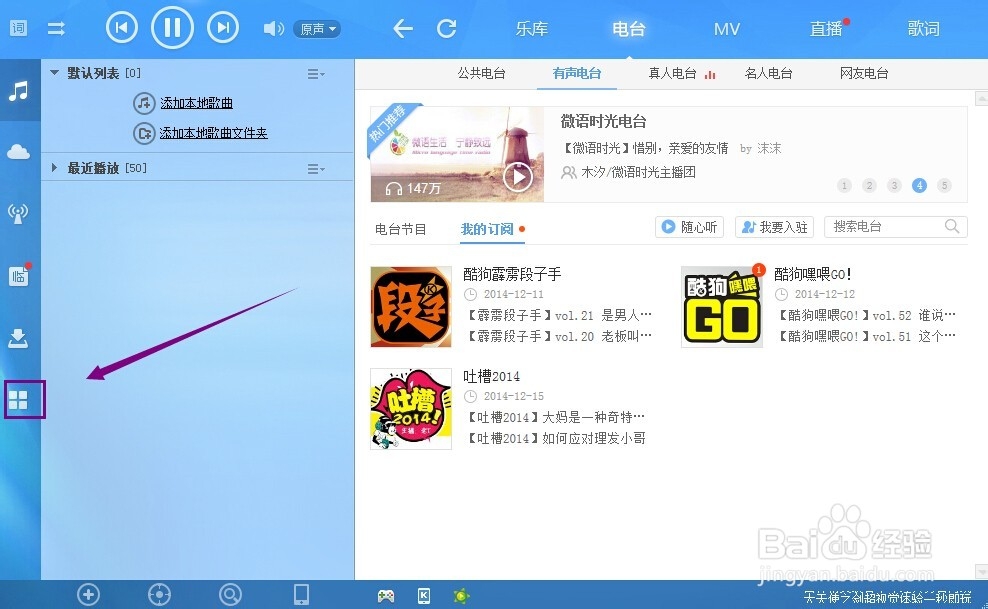Switch to the 乐库 tab
988x609 pixels.
(x=531, y=29)
